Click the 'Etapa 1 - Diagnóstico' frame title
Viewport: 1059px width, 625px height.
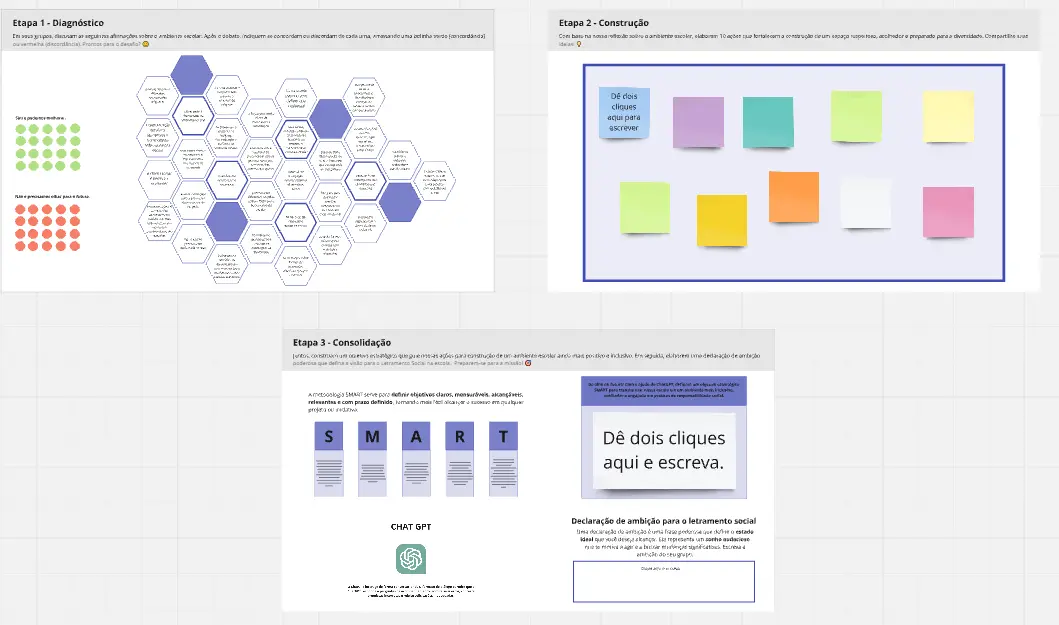pos(58,23)
